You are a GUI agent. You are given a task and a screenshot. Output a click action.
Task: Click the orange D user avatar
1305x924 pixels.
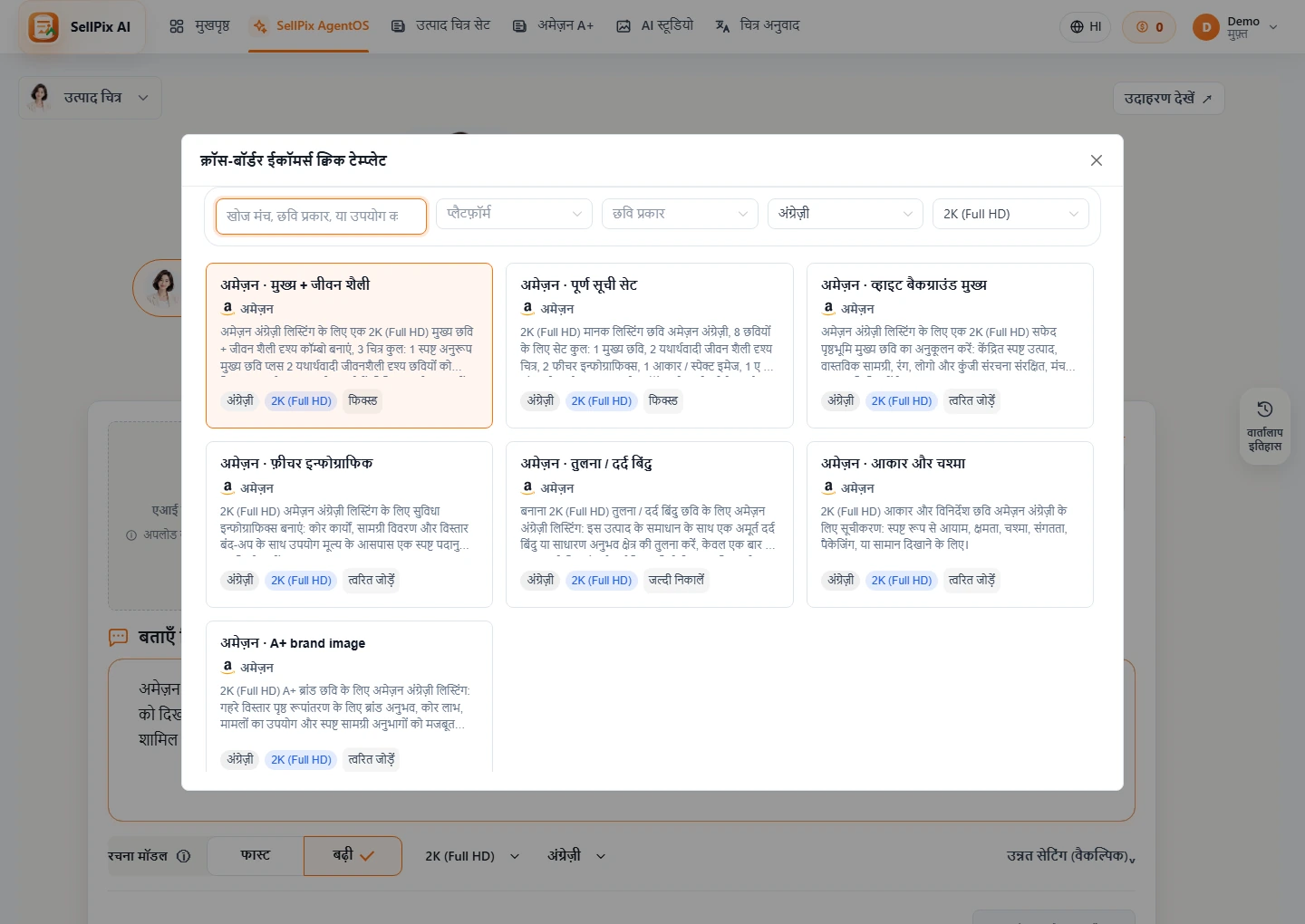click(1206, 27)
